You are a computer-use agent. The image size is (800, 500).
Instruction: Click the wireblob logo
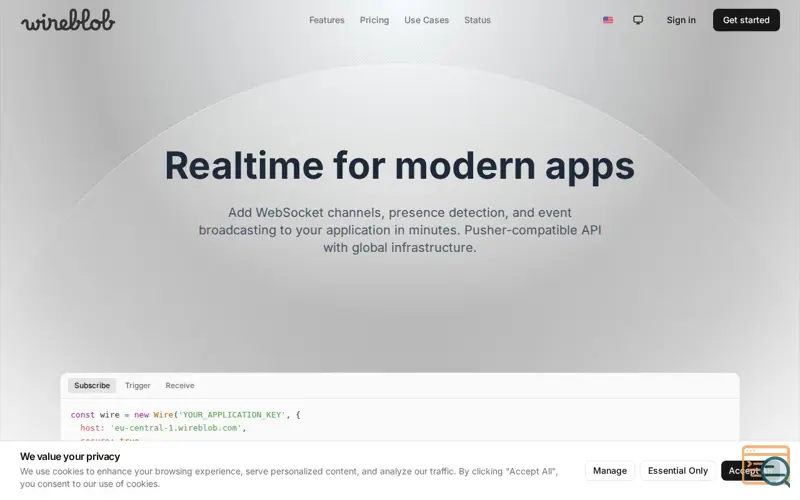(68, 20)
